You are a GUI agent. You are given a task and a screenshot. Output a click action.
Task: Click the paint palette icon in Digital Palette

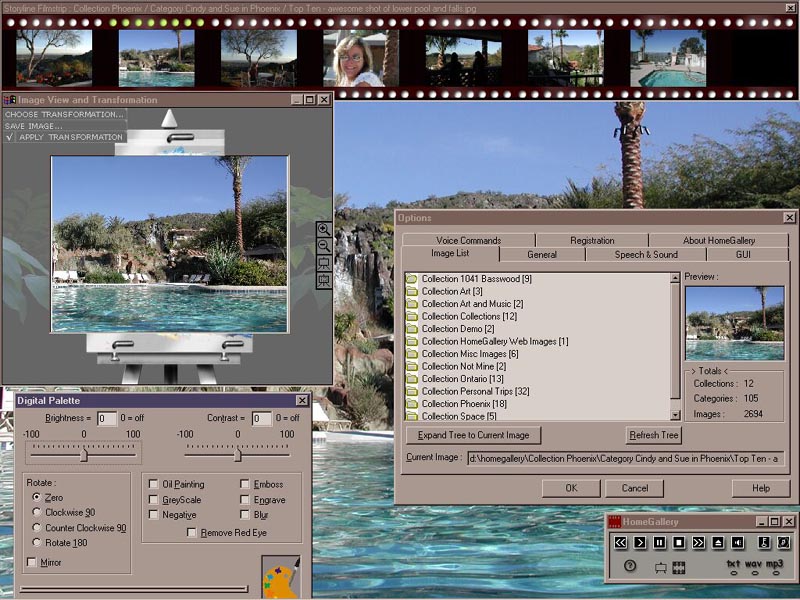pos(281,577)
